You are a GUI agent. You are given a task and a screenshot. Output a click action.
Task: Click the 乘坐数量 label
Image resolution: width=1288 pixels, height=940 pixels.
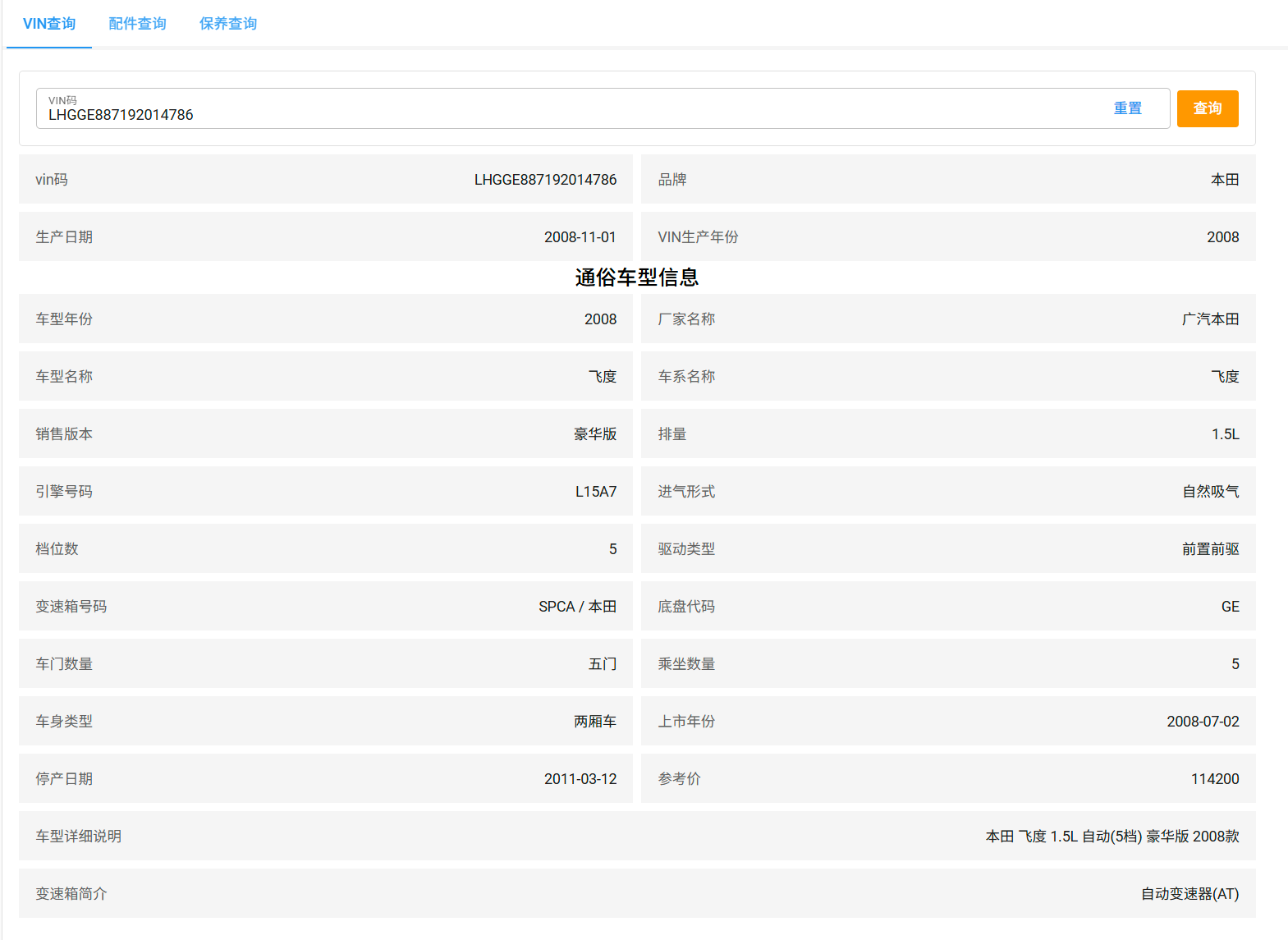pyautogui.click(x=686, y=664)
